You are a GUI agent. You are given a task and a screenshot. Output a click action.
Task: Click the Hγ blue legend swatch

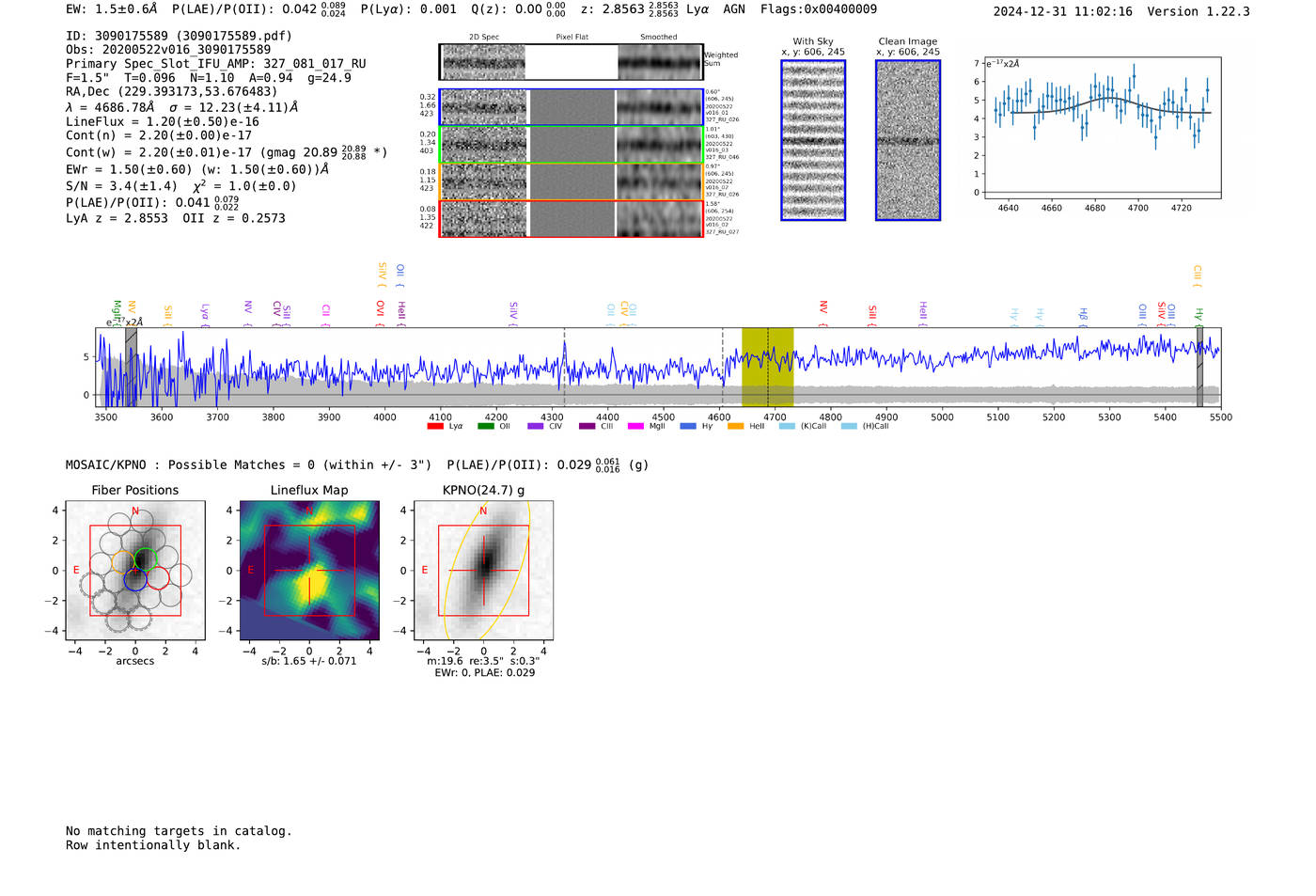[688, 427]
